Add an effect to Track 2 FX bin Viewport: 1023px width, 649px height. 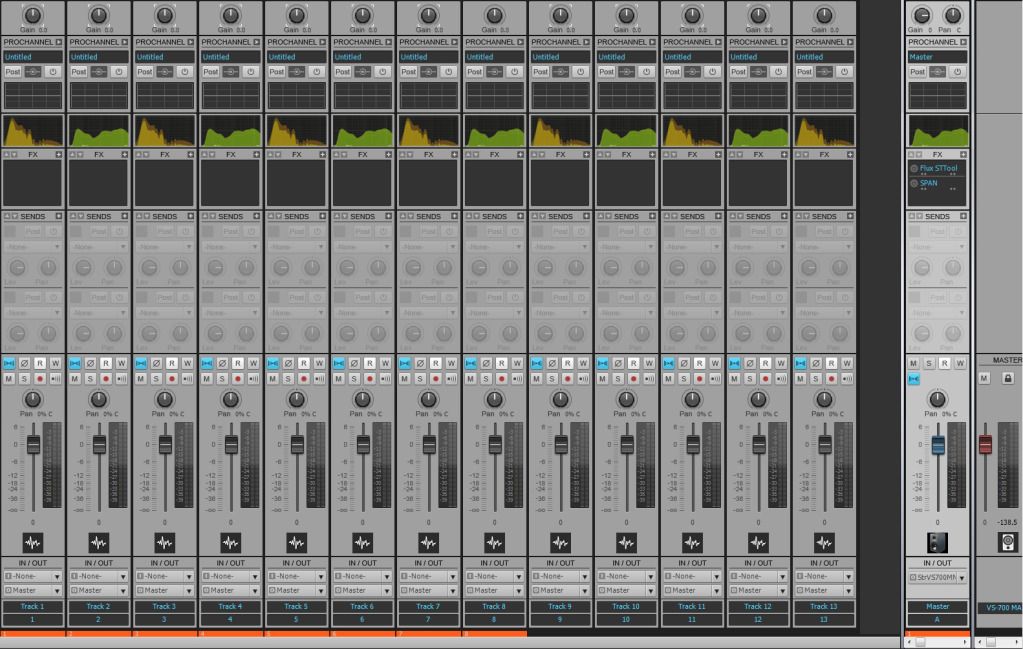click(x=125, y=154)
